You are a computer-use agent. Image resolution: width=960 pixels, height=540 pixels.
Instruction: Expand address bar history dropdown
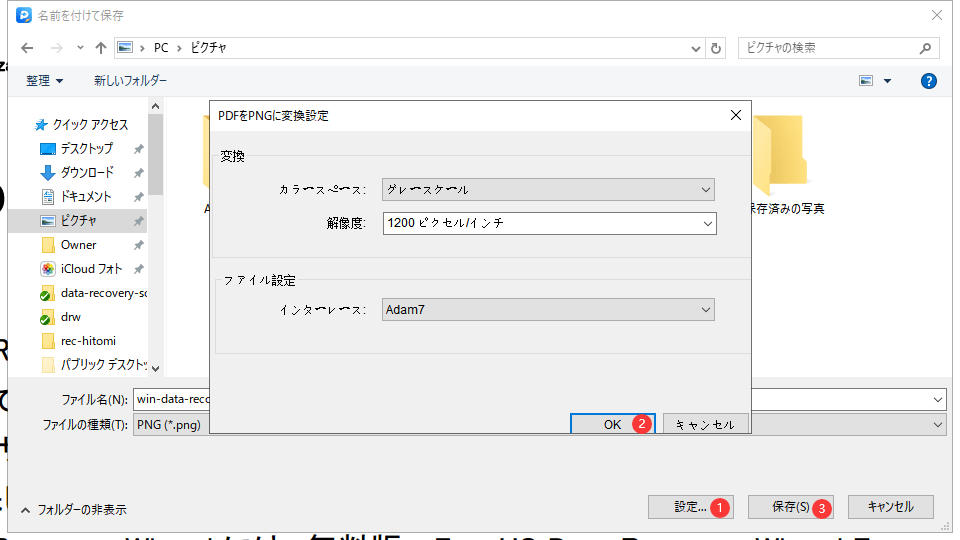pyautogui.click(x=696, y=48)
